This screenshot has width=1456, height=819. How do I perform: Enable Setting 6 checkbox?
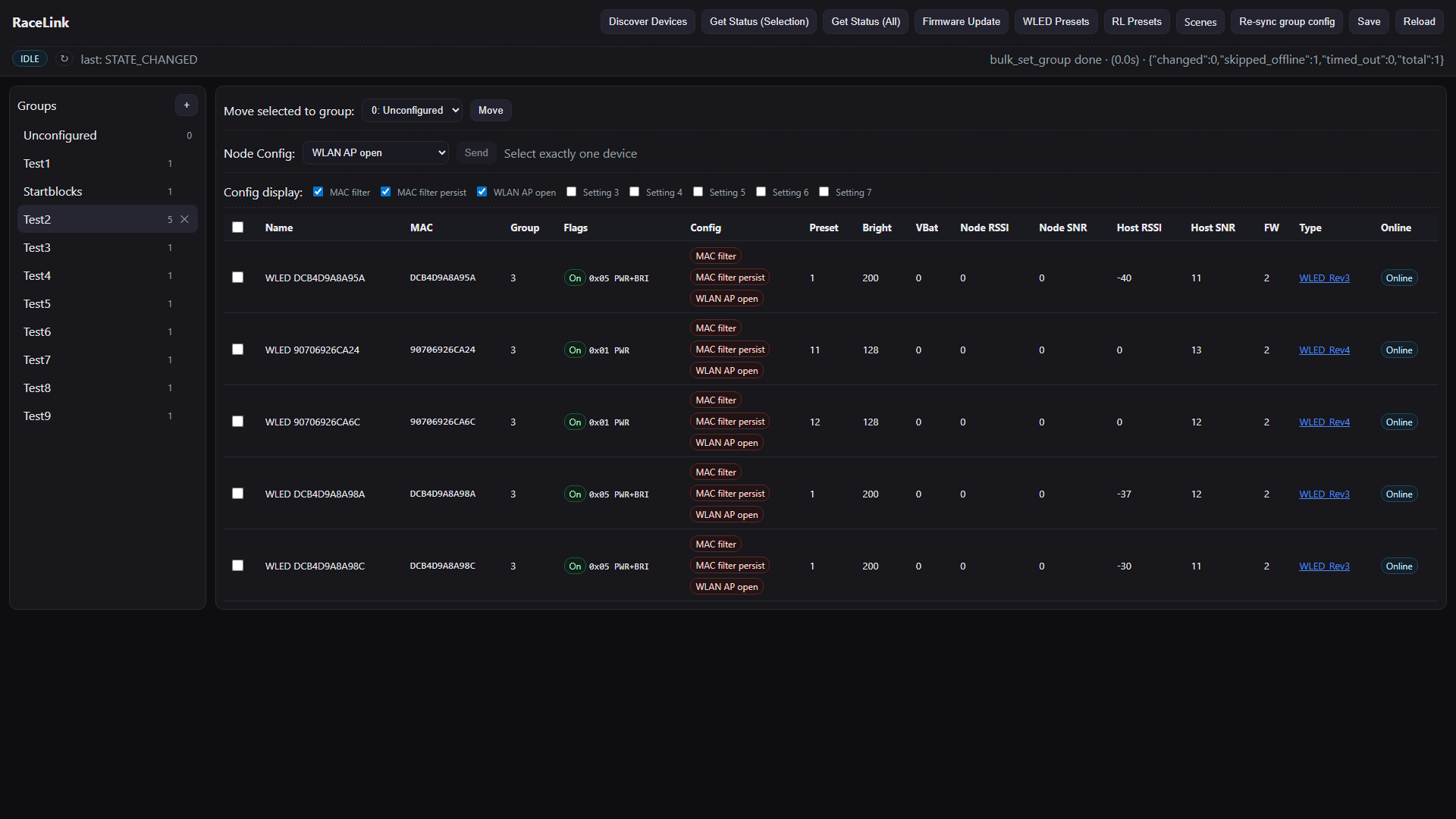761,192
